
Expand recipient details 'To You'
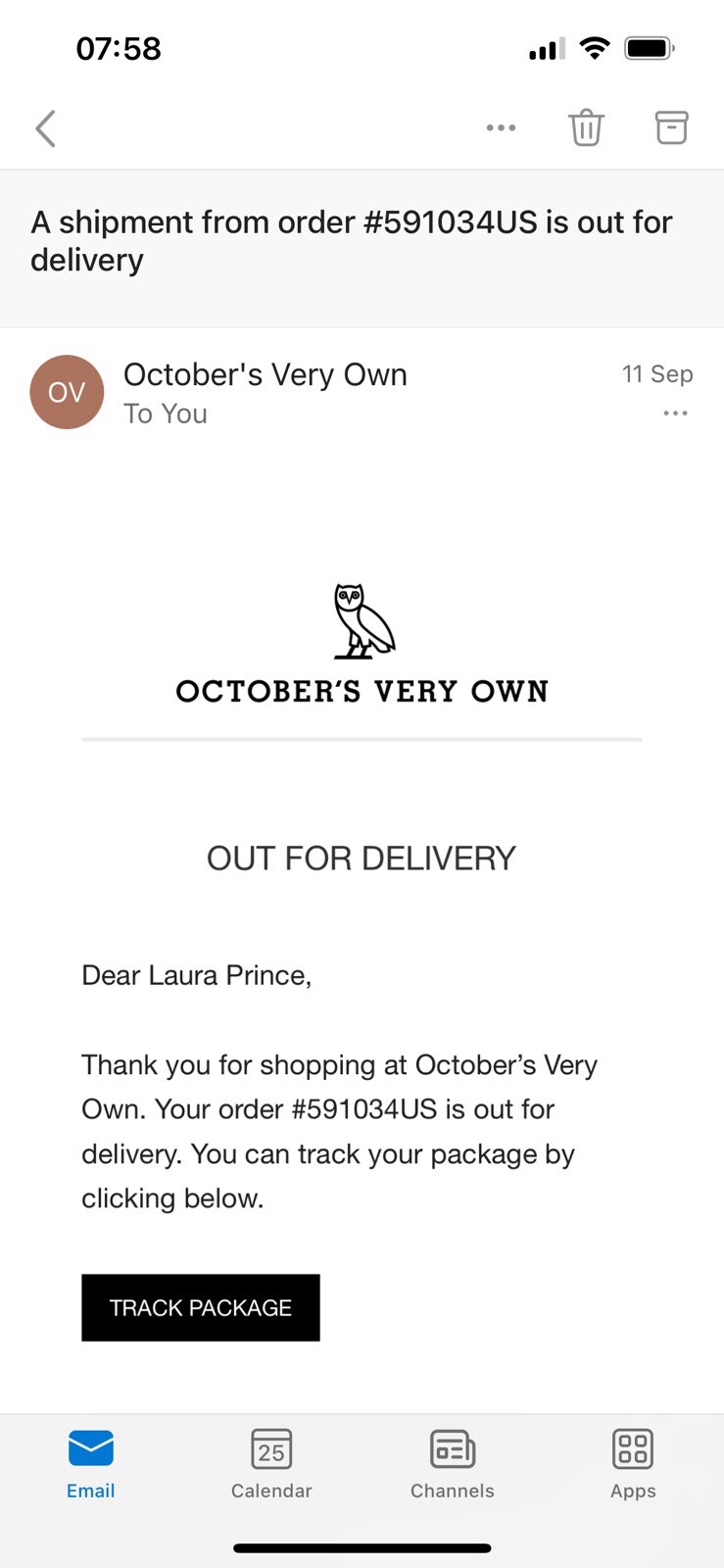[166, 414]
